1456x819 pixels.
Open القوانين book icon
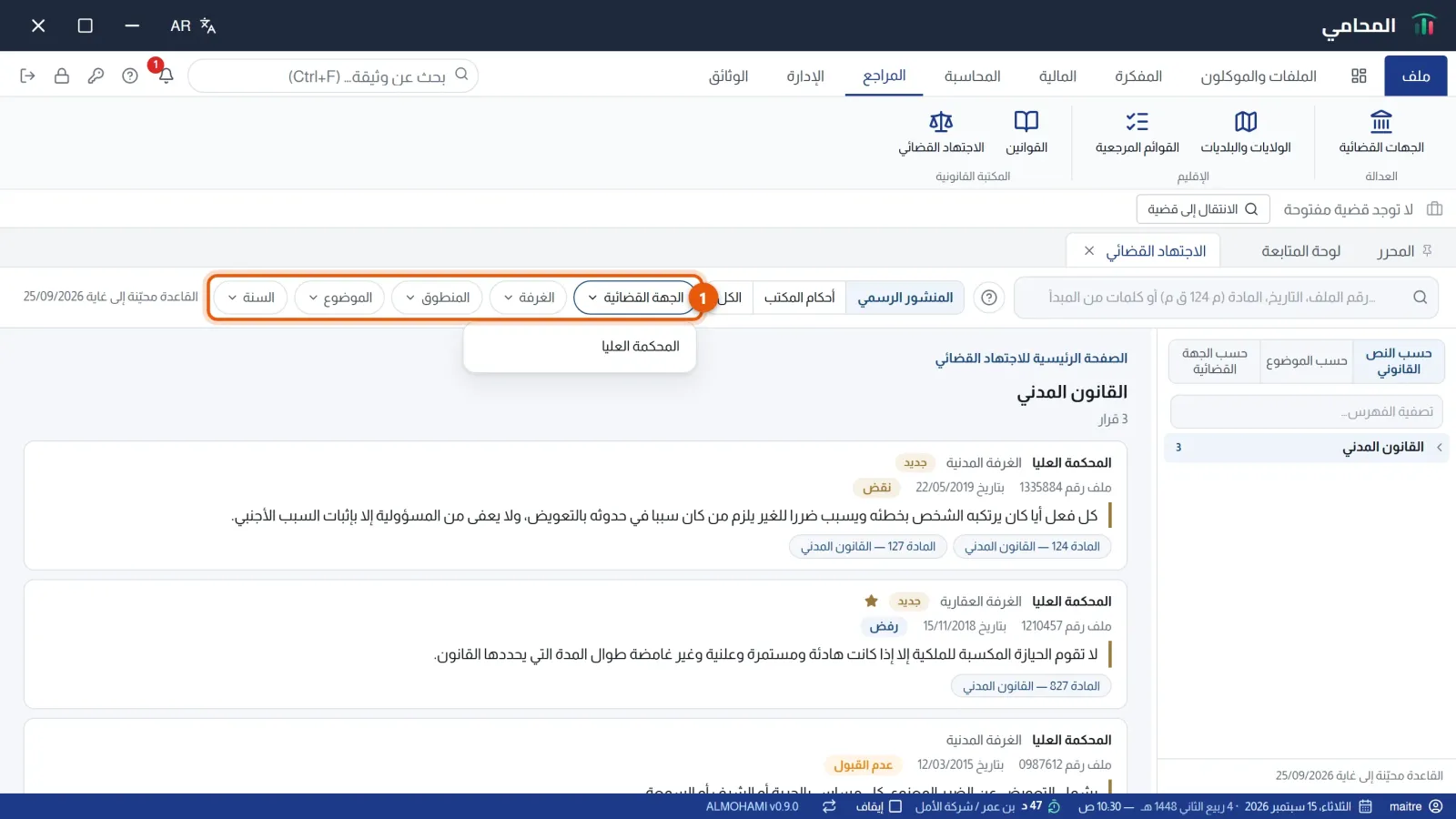pos(1026,131)
